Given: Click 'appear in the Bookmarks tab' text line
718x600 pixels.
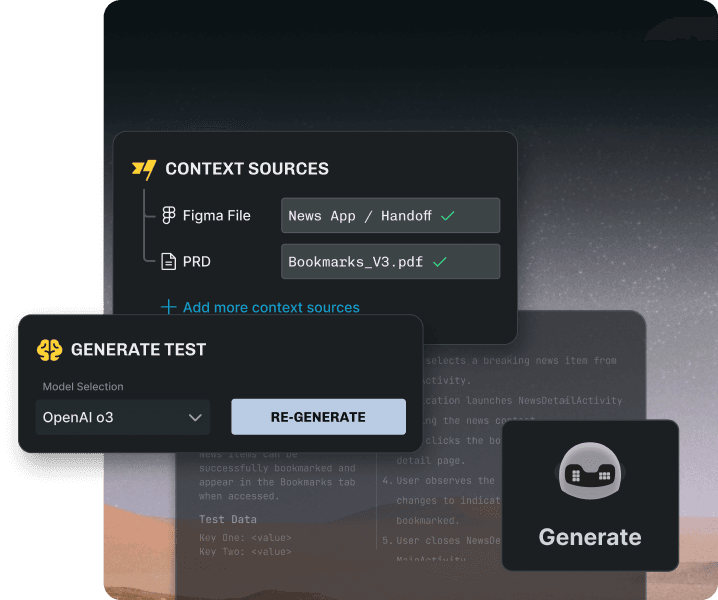Looking at the screenshot, I should [277, 482].
